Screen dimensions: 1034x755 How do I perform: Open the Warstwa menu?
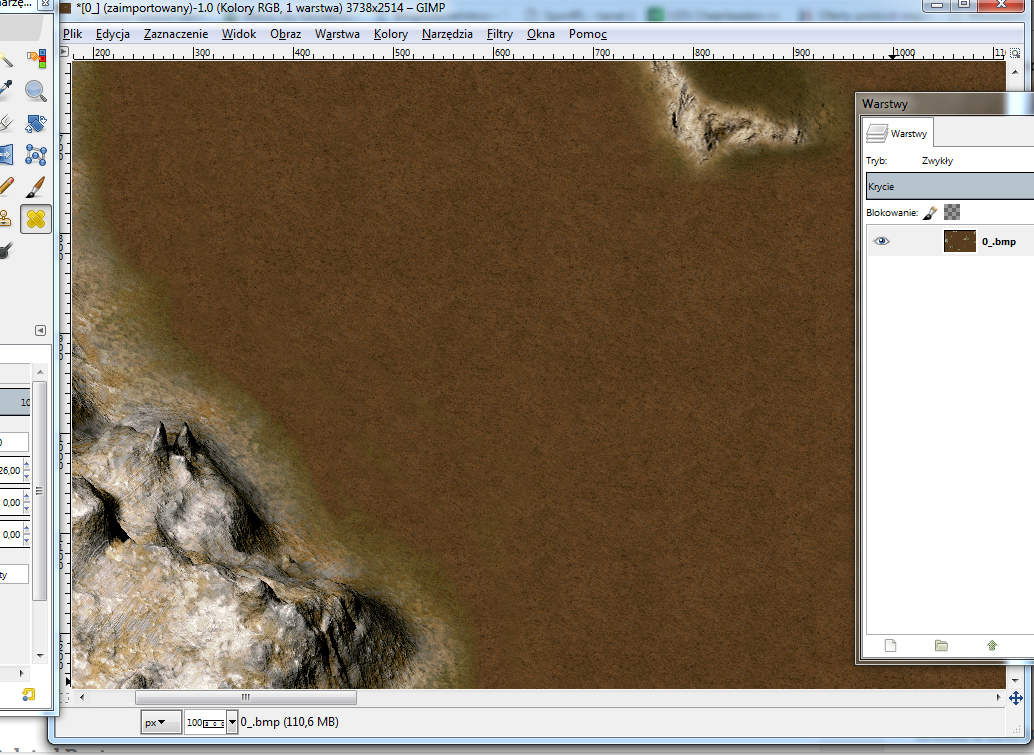(337, 34)
